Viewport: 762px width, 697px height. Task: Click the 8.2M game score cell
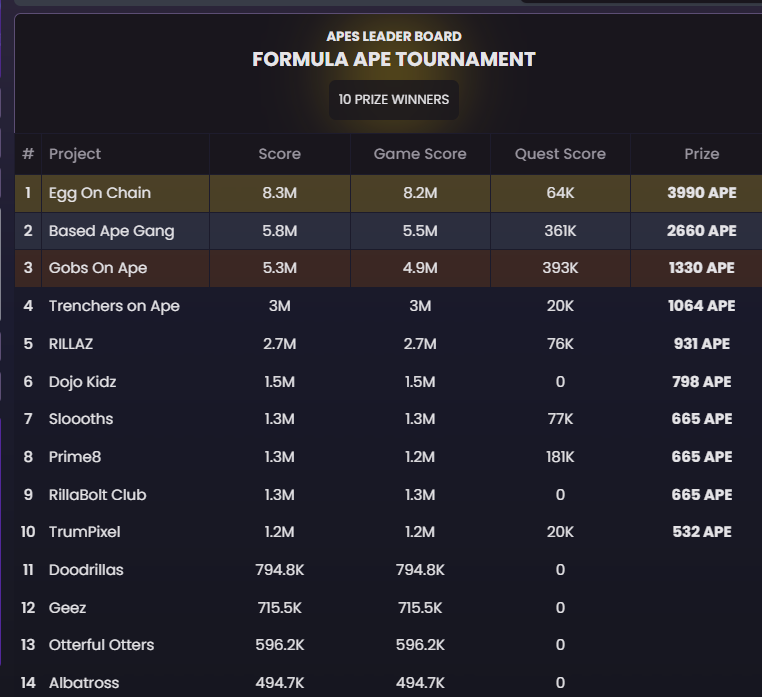[x=420, y=193]
